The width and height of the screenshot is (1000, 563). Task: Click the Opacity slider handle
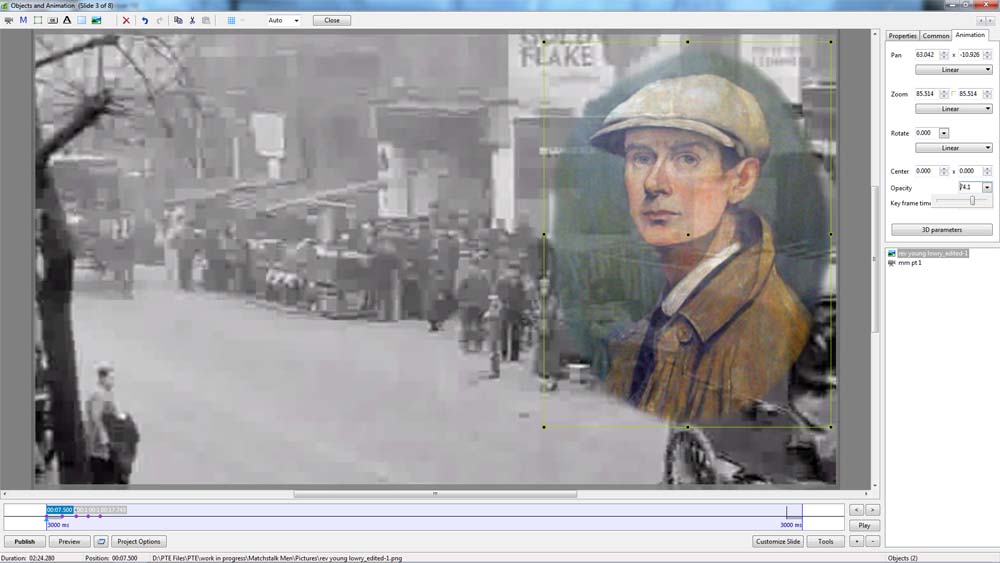pyautogui.click(x=973, y=200)
